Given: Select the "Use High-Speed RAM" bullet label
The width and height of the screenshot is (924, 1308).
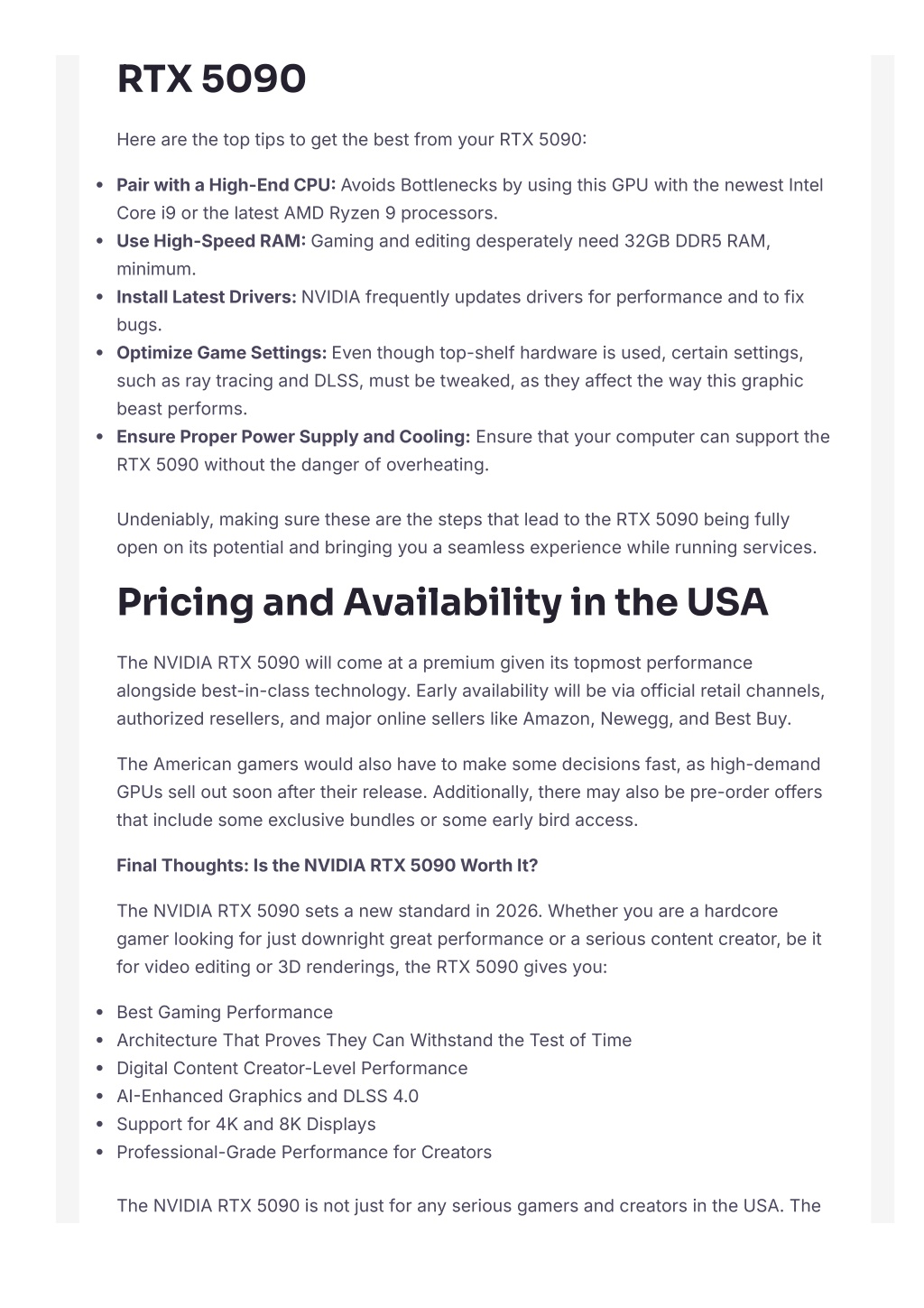Looking at the screenshot, I should click(211, 241).
